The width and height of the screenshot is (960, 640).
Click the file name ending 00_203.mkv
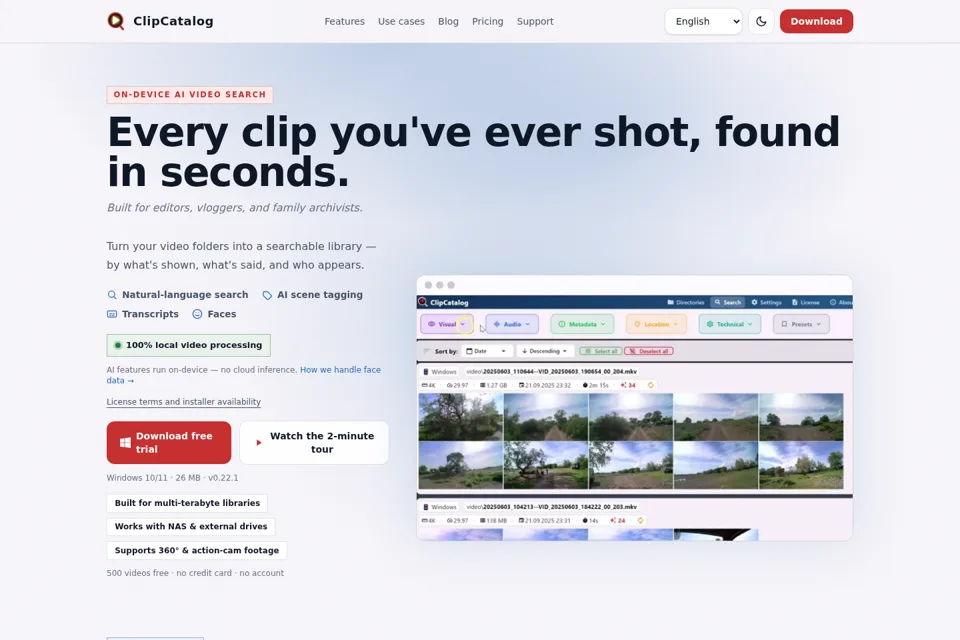tap(552, 507)
